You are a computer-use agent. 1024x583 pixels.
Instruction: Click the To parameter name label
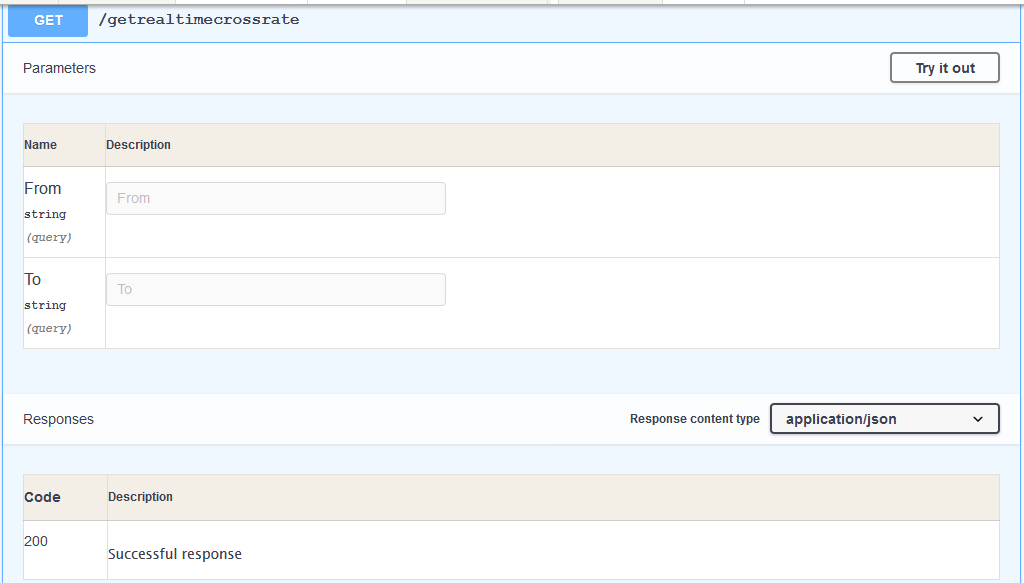pos(33,279)
